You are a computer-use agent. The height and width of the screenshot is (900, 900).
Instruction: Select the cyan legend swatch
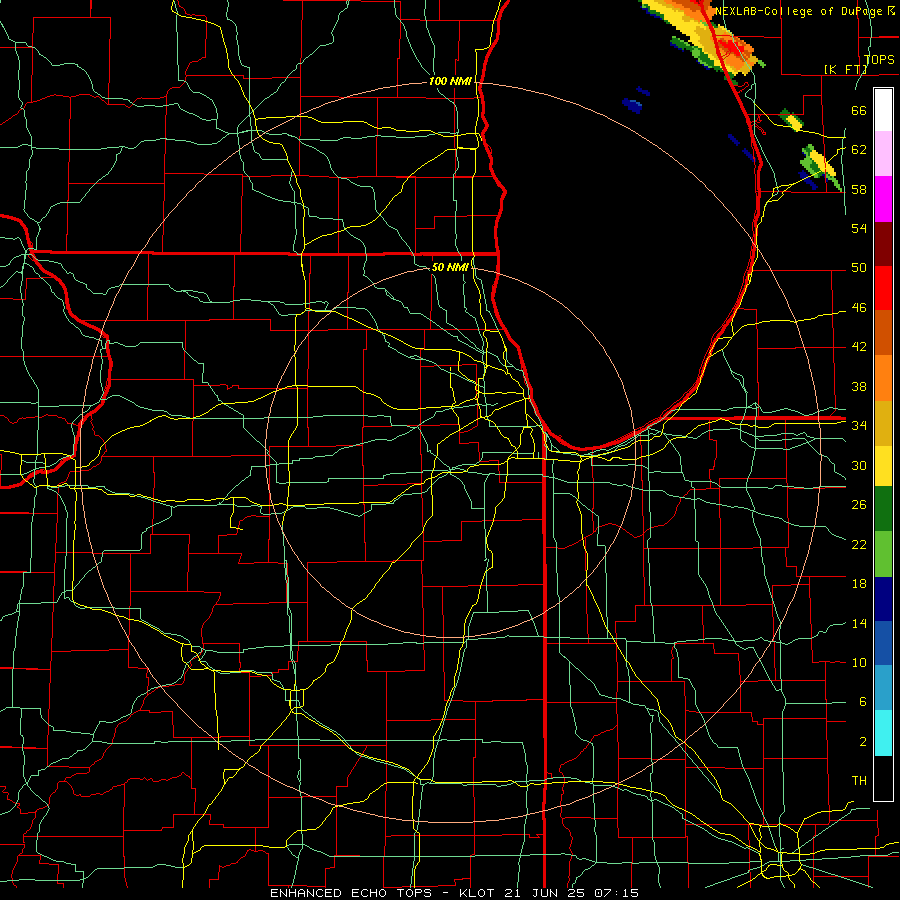[x=883, y=732]
